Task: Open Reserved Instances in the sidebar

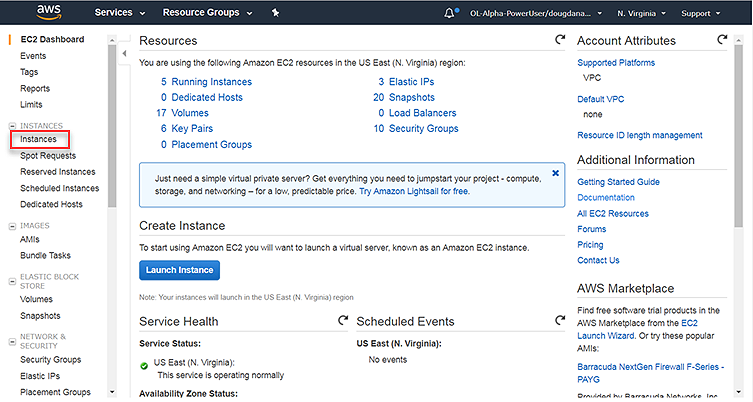Action: coord(58,171)
